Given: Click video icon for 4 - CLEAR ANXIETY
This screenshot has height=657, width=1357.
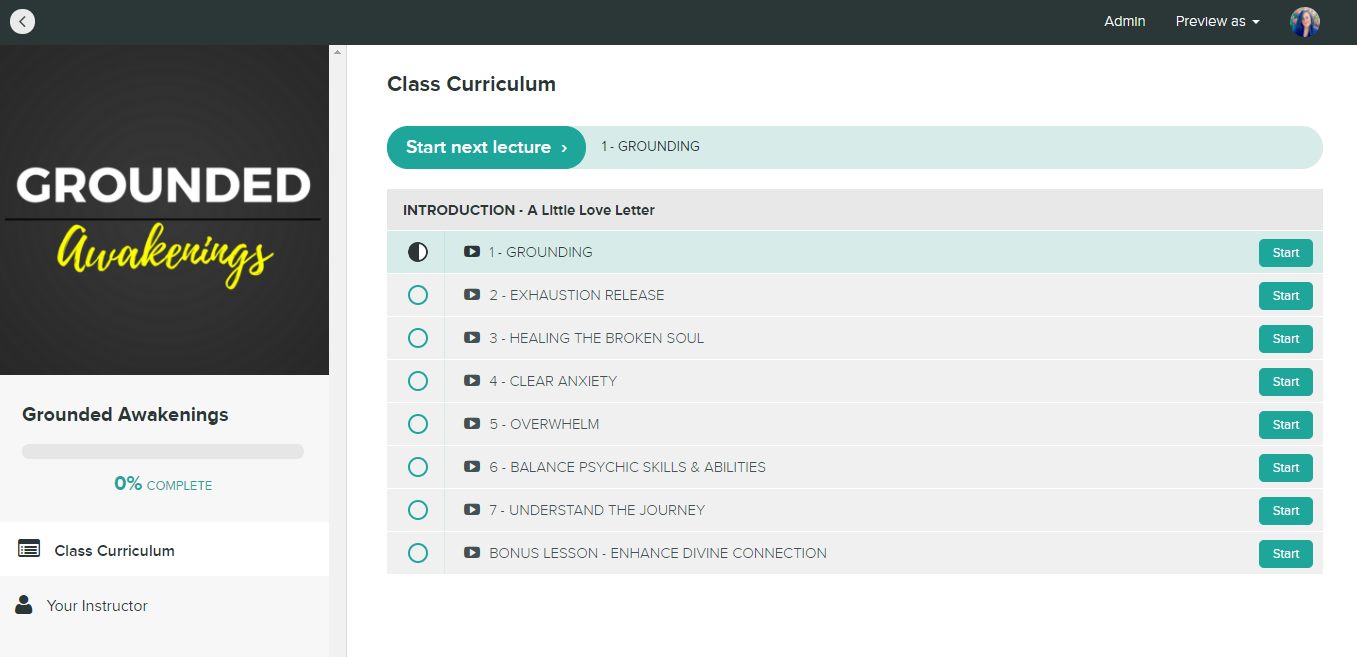Looking at the screenshot, I should coord(472,381).
